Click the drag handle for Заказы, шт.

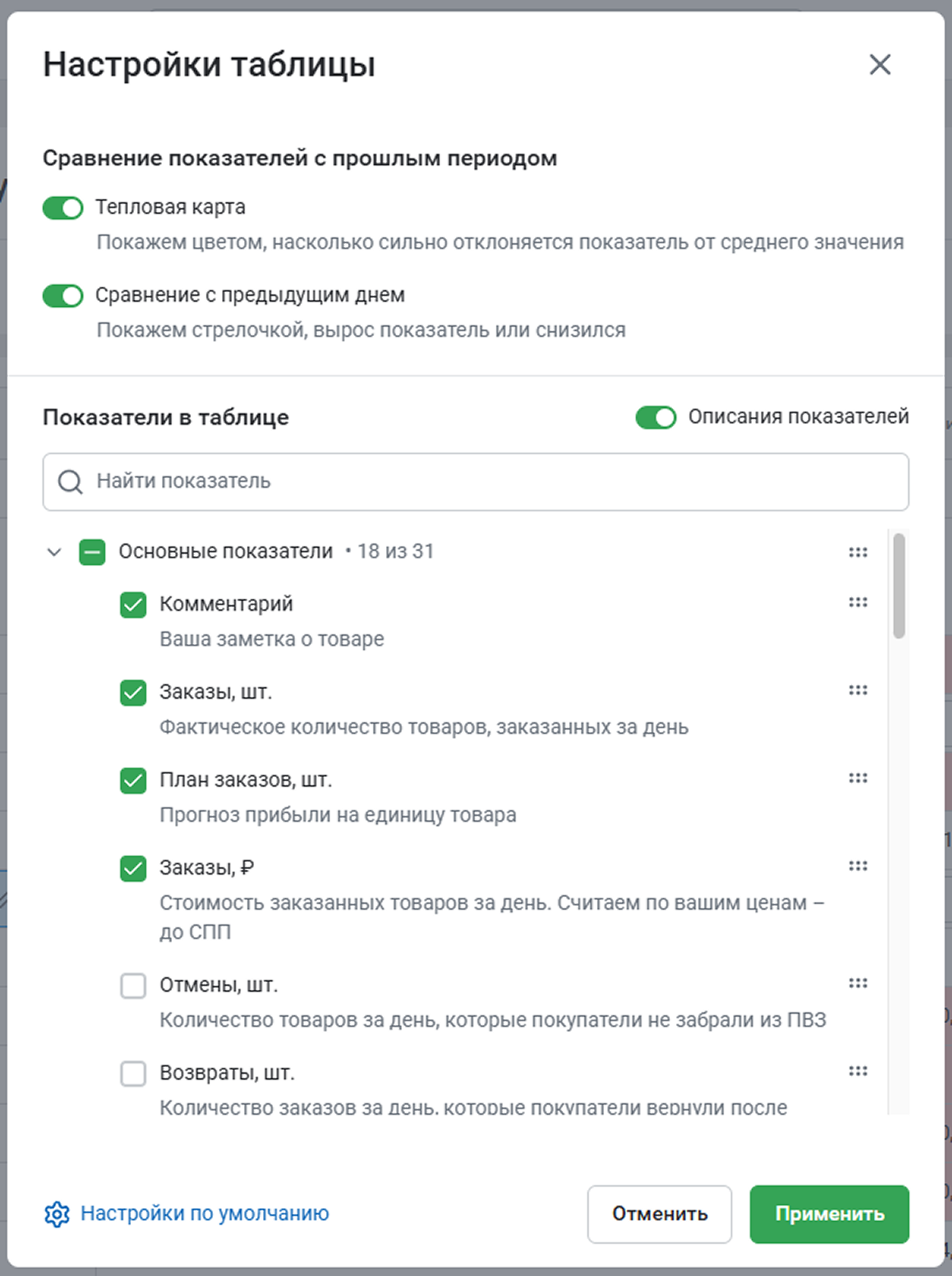(858, 690)
